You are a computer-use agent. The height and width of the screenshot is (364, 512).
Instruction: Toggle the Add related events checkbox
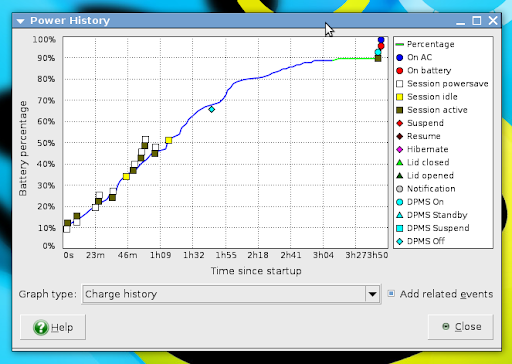click(x=391, y=294)
